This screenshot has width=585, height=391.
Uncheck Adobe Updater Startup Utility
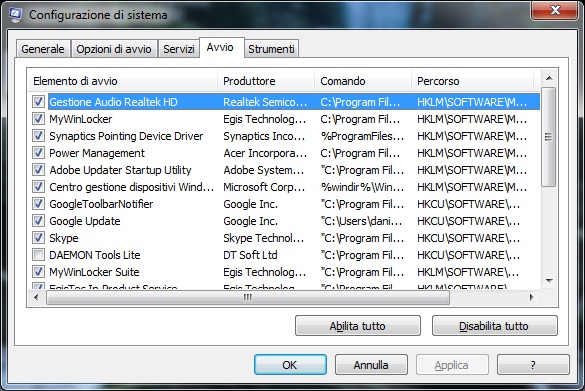(x=38, y=170)
